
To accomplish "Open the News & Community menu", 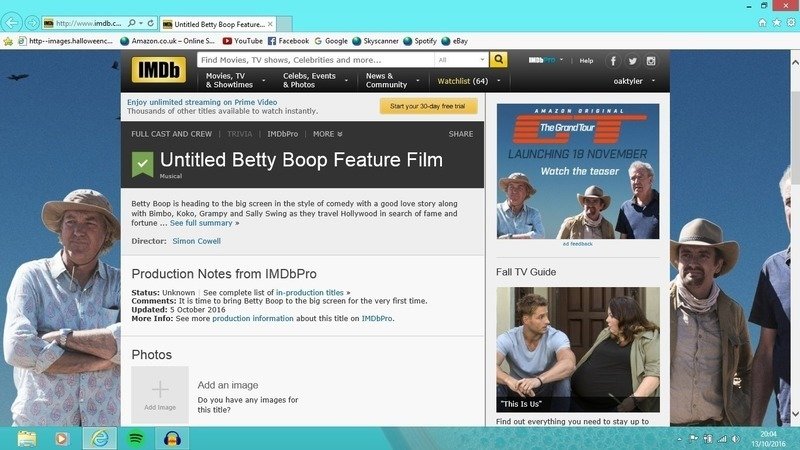I will tap(392, 80).
